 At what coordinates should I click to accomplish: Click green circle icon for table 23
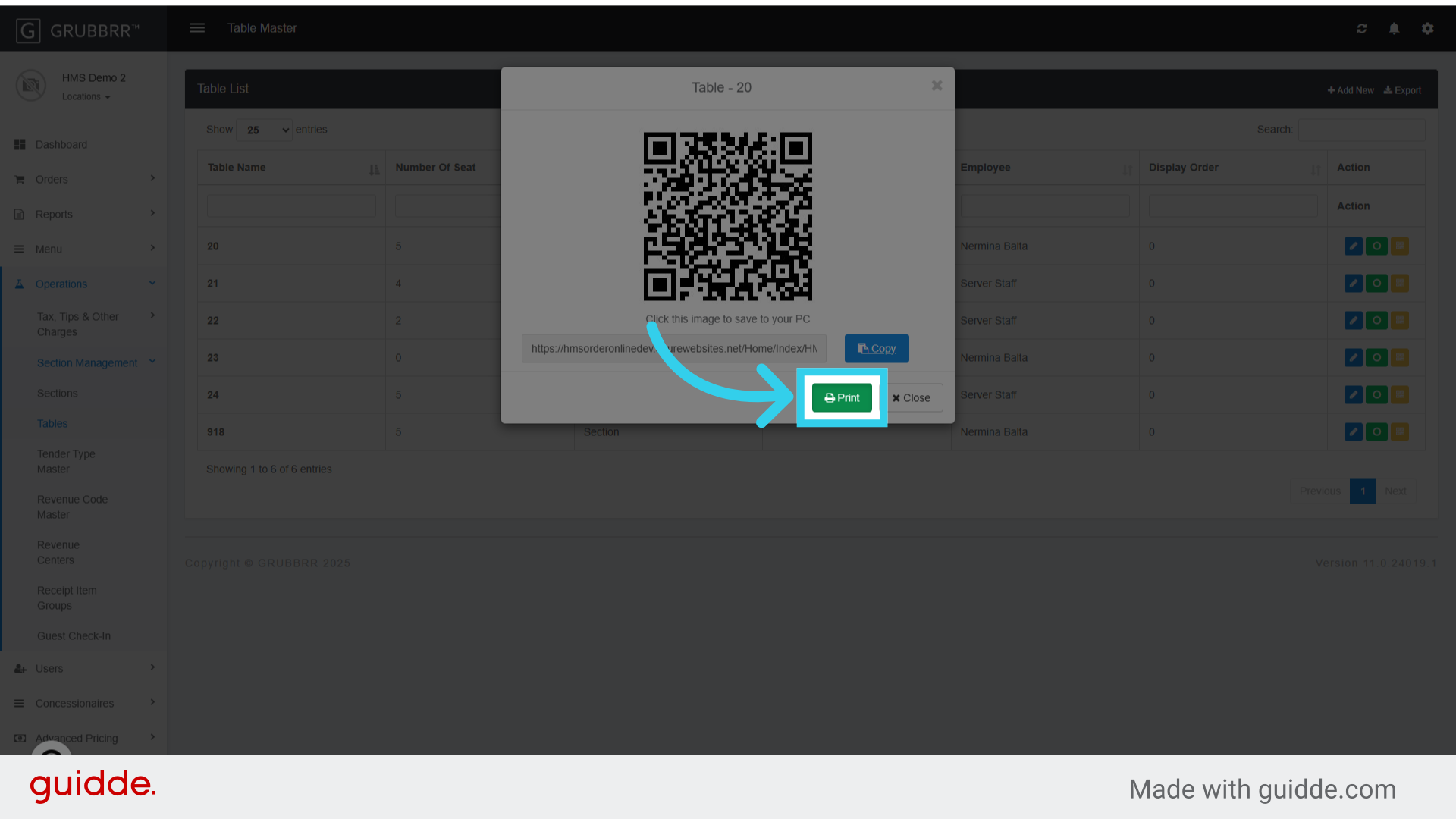coord(1376,358)
